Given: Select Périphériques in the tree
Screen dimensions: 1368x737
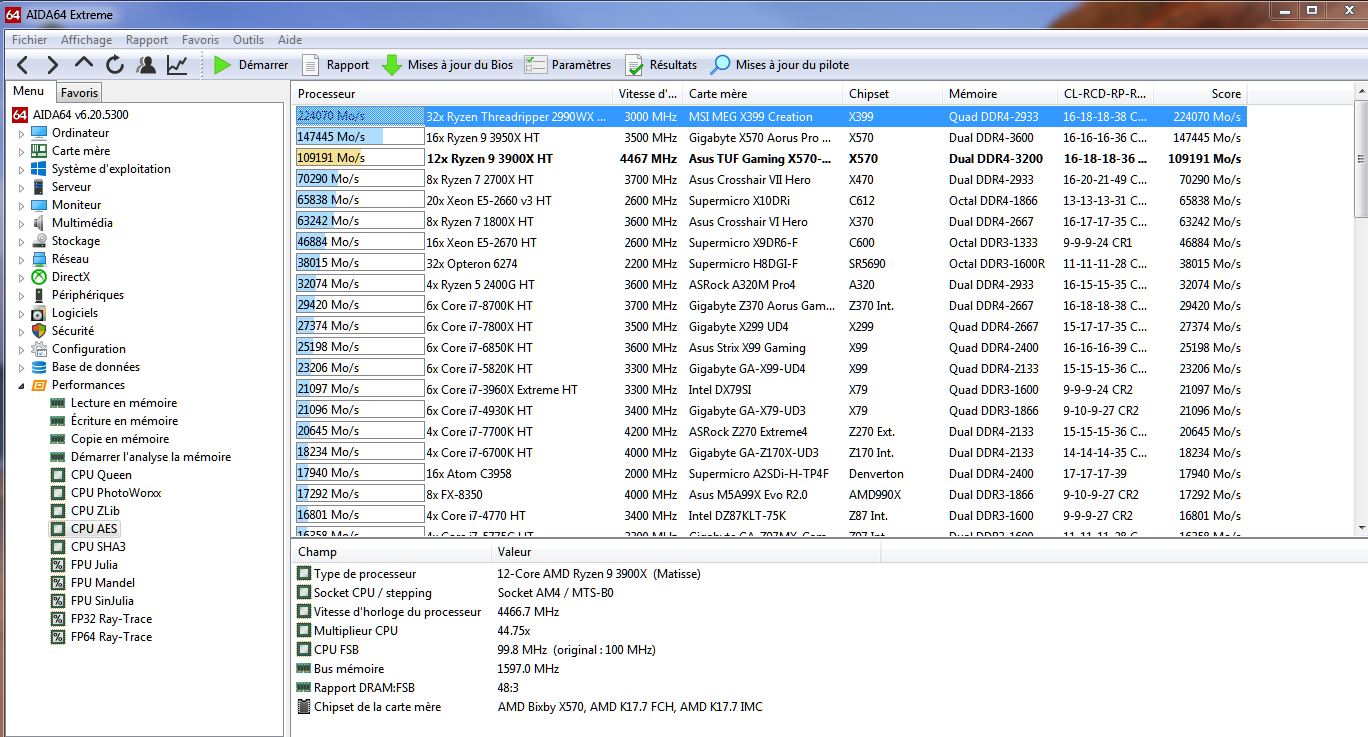Looking at the screenshot, I should (88, 295).
